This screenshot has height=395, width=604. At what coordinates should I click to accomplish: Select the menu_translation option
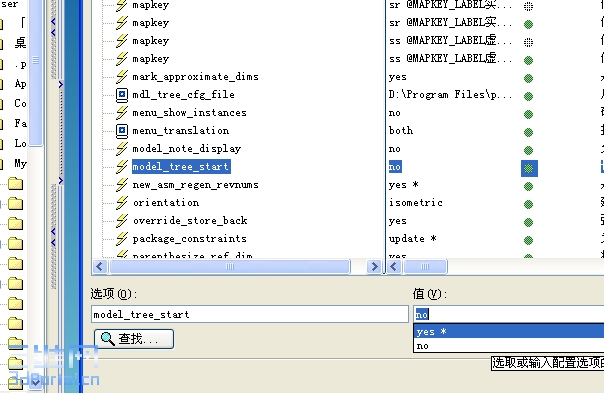click(x=181, y=131)
